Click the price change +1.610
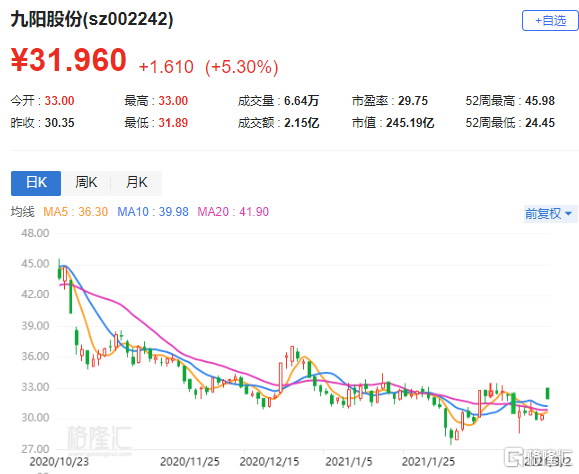The width and height of the screenshot is (579, 474). [x=166, y=67]
